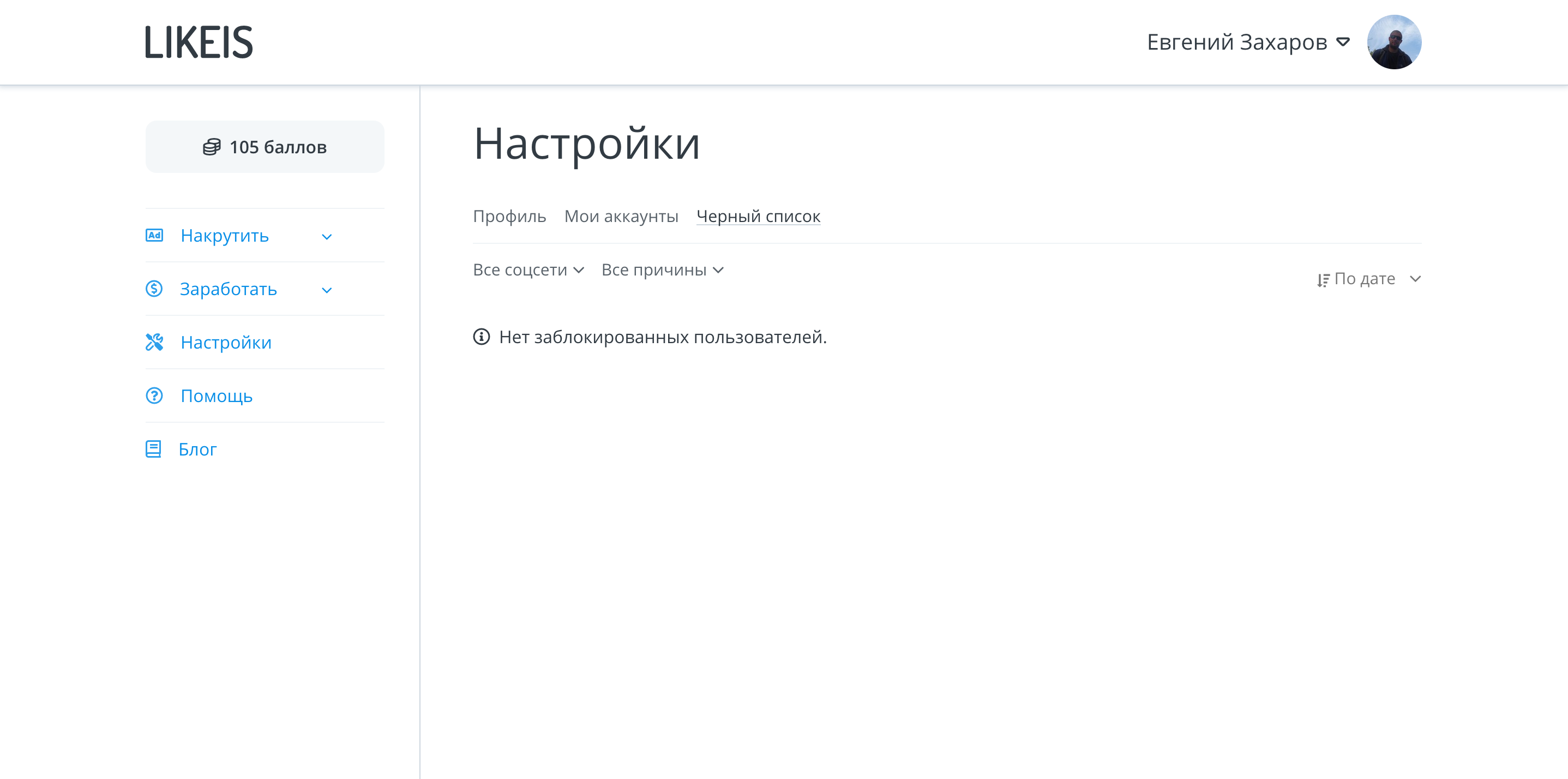Open the Евгений Захаров user menu
Image resolution: width=1568 pixels, height=779 pixels.
(x=1248, y=42)
